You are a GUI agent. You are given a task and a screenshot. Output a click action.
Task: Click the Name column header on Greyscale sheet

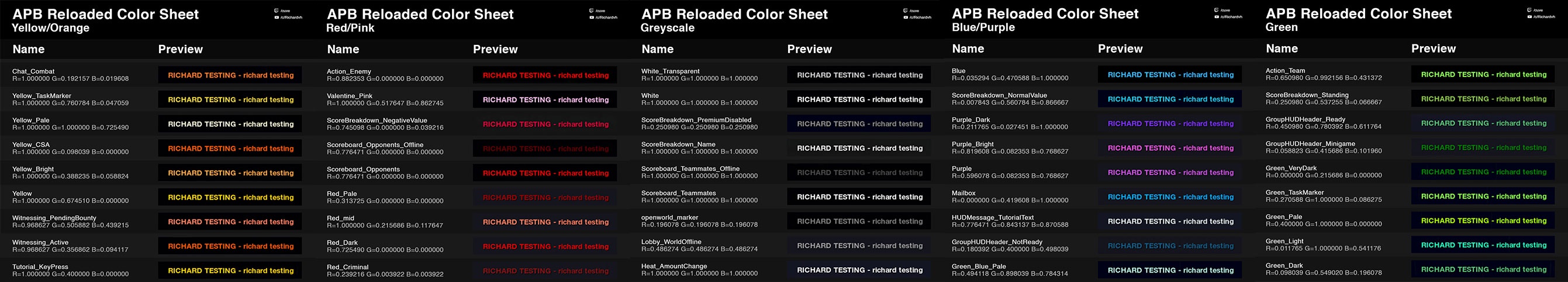tap(657, 49)
